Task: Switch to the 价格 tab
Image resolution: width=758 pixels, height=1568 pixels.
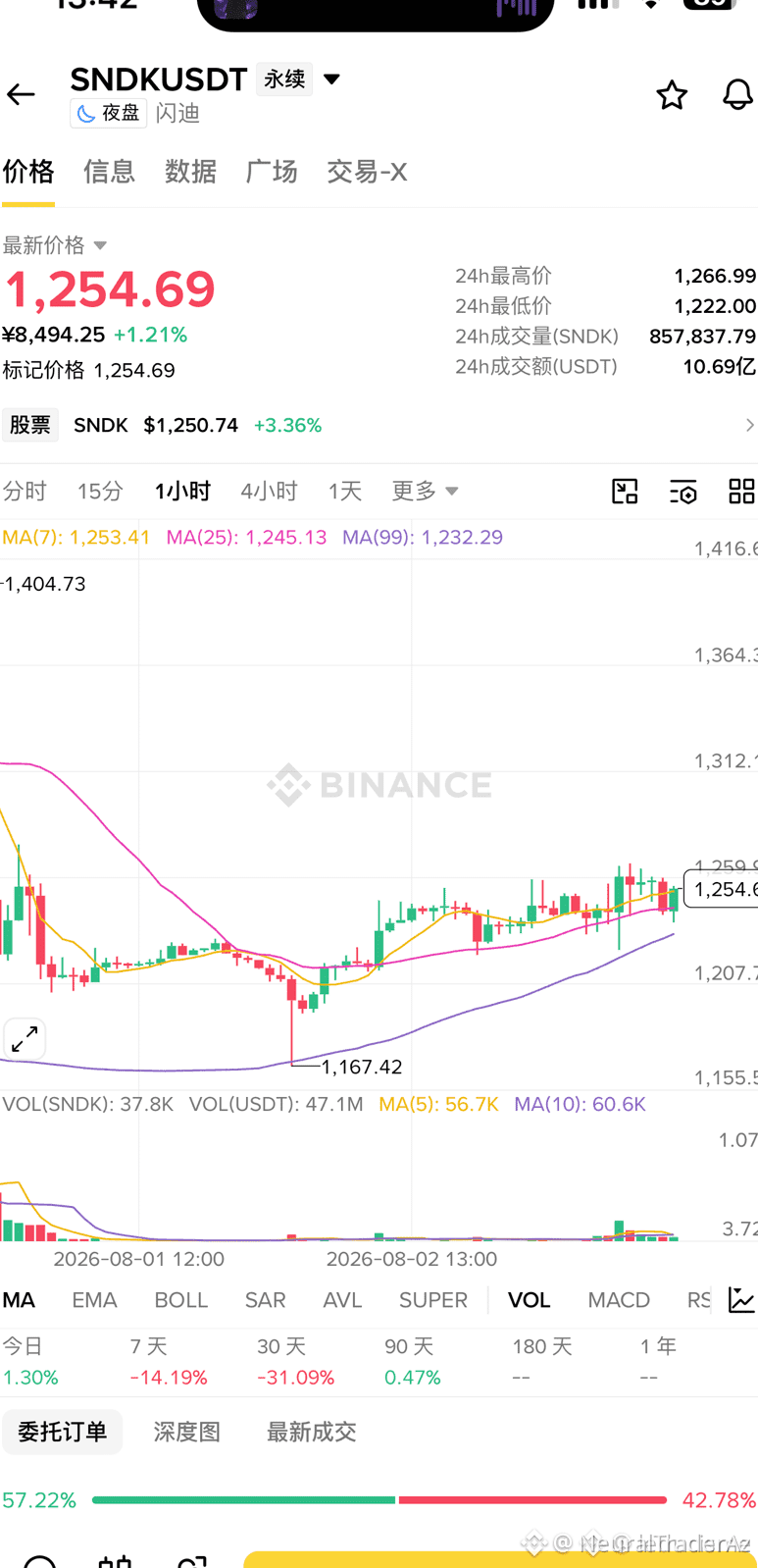Action: pyautogui.click(x=28, y=172)
